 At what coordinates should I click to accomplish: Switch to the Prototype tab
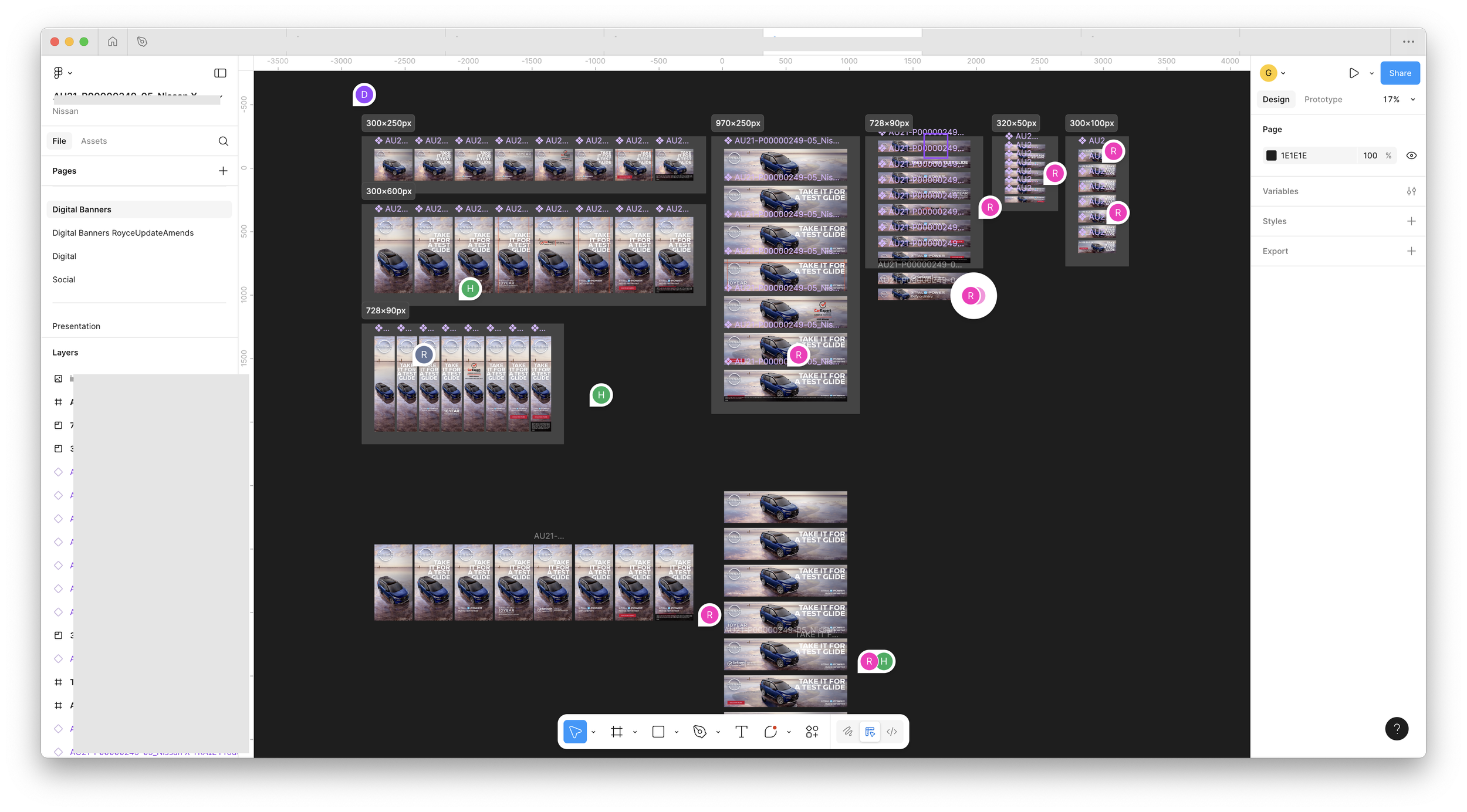(1323, 99)
